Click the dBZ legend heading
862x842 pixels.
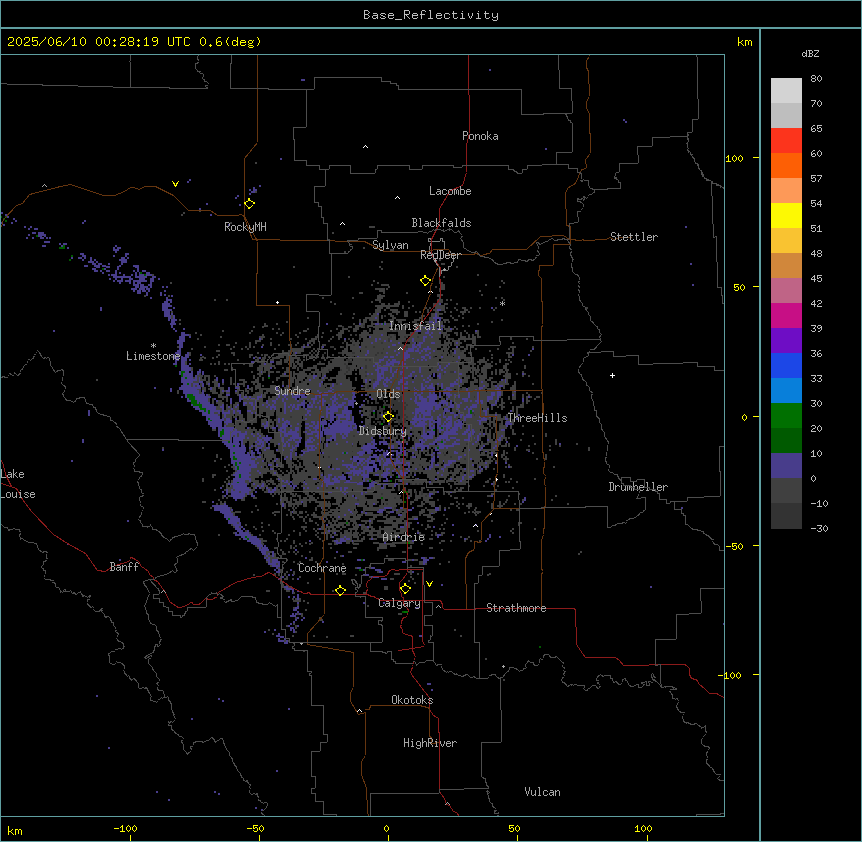810,53
